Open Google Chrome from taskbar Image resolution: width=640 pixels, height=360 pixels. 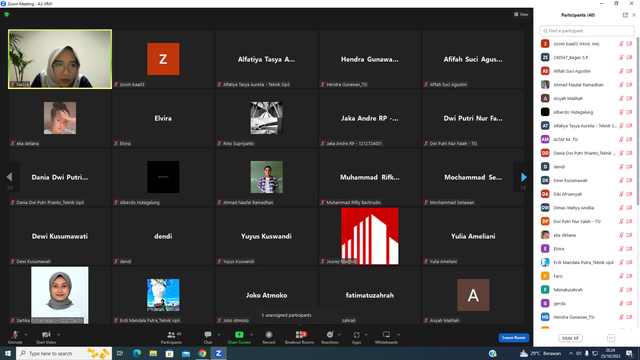[x=202, y=353]
